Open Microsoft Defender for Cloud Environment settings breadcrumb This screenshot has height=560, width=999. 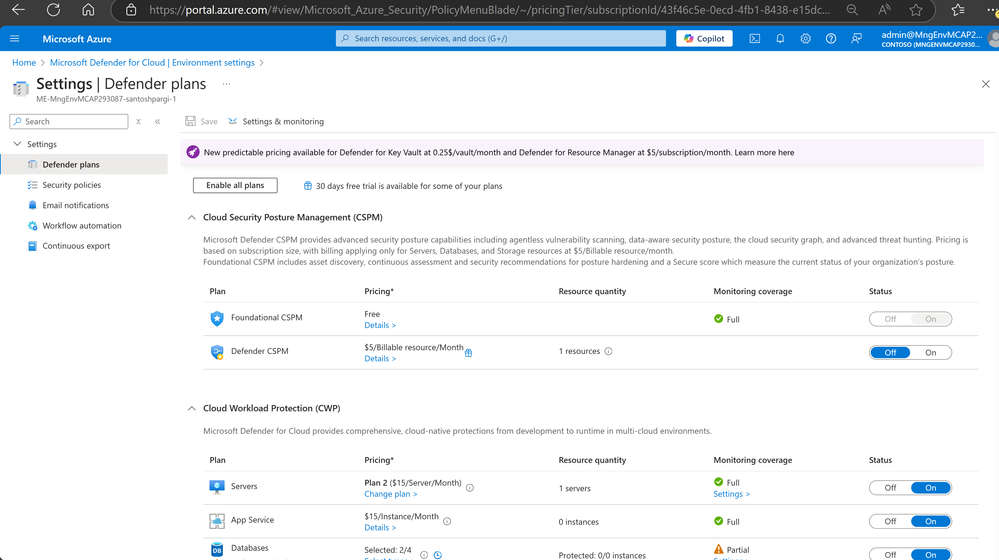point(152,62)
